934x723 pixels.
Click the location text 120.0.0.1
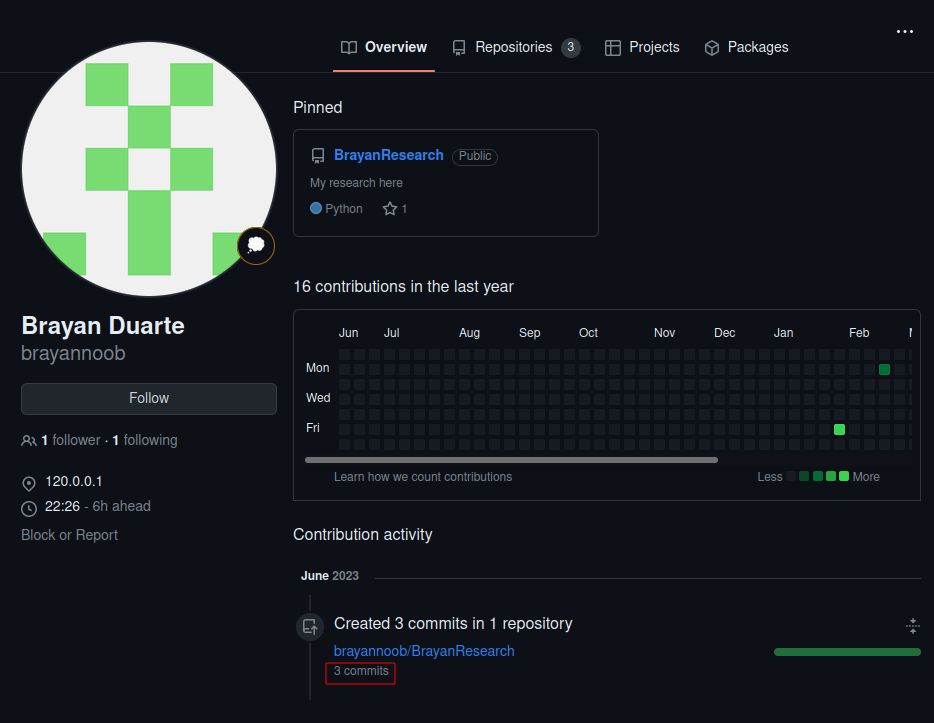tap(74, 481)
